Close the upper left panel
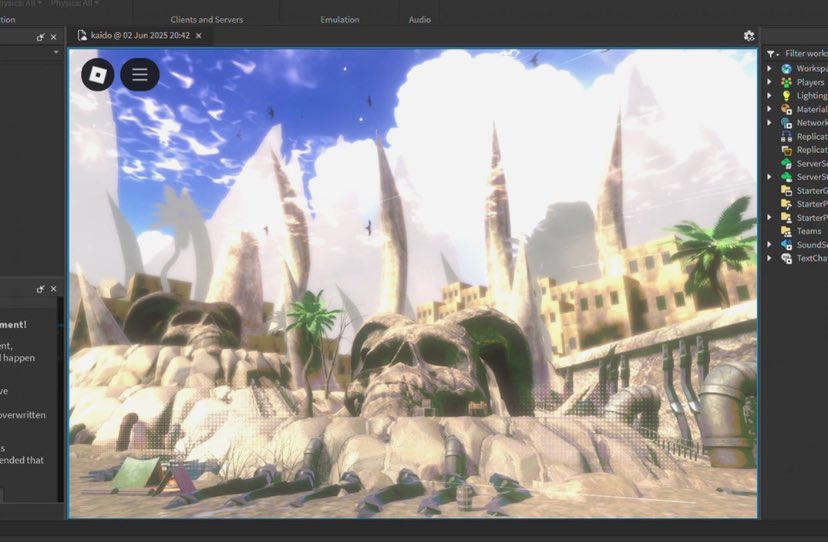Viewport: 828px width, 542px height. coord(53,37)
